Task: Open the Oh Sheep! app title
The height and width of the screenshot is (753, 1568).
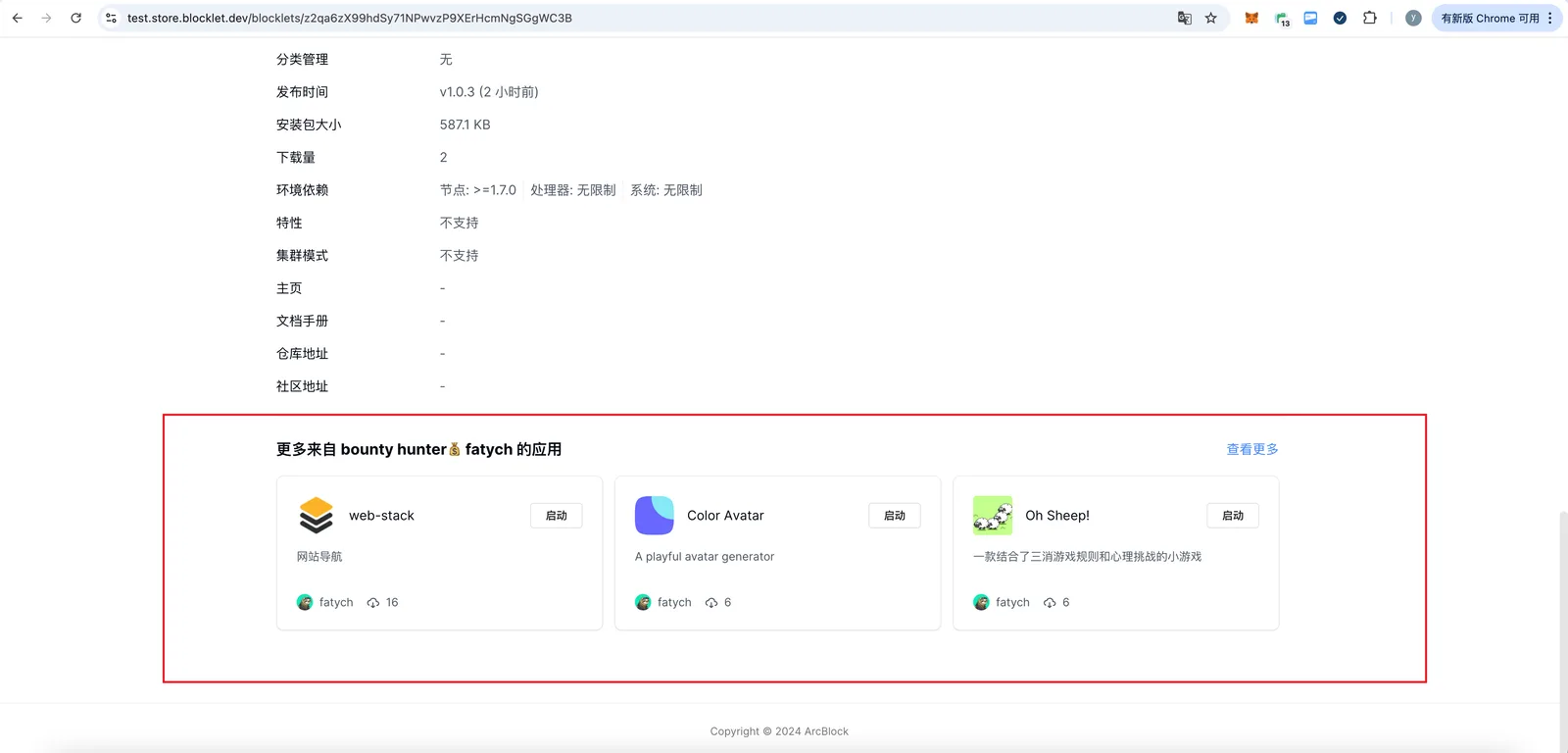Action: tap(1057, 516)
